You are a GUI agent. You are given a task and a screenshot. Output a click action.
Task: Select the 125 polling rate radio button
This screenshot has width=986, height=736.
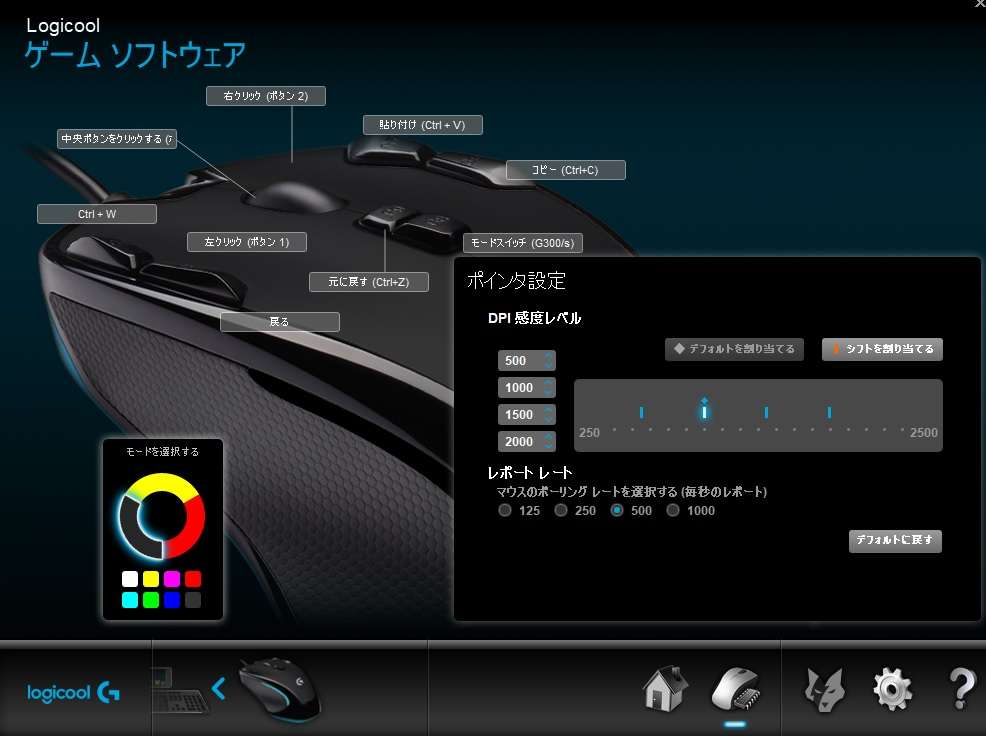[x=505, y=510]
